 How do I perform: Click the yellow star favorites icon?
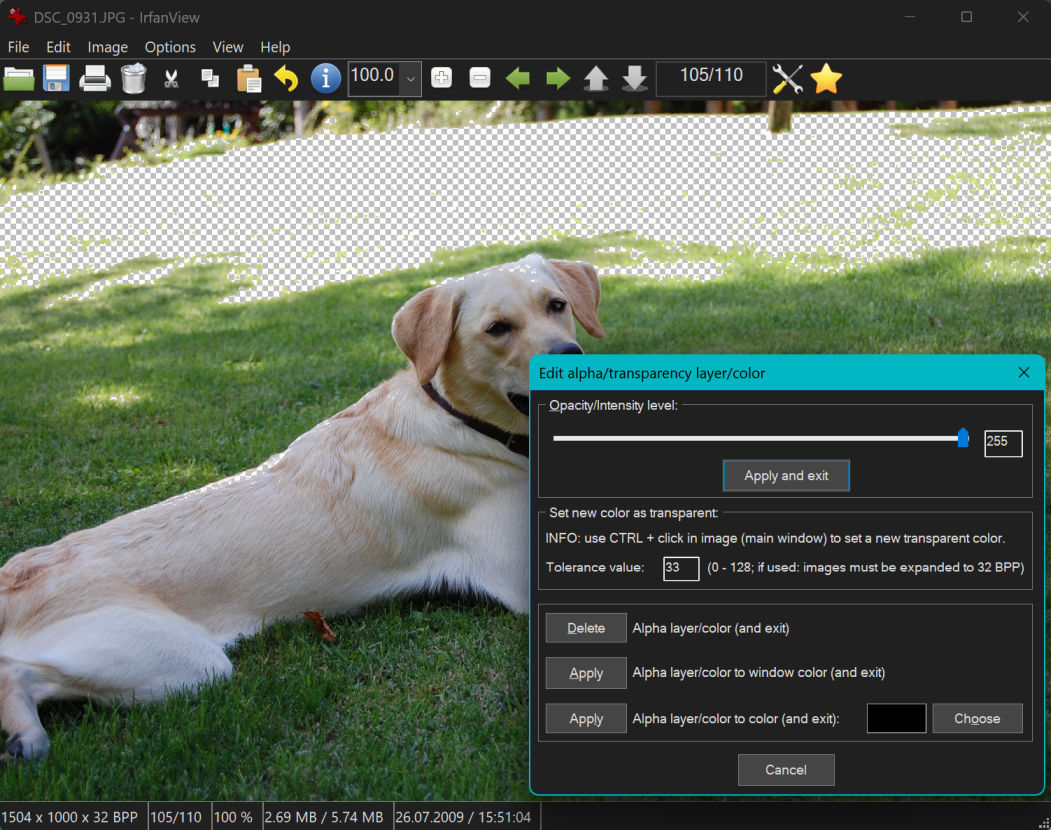coord(826,79)
